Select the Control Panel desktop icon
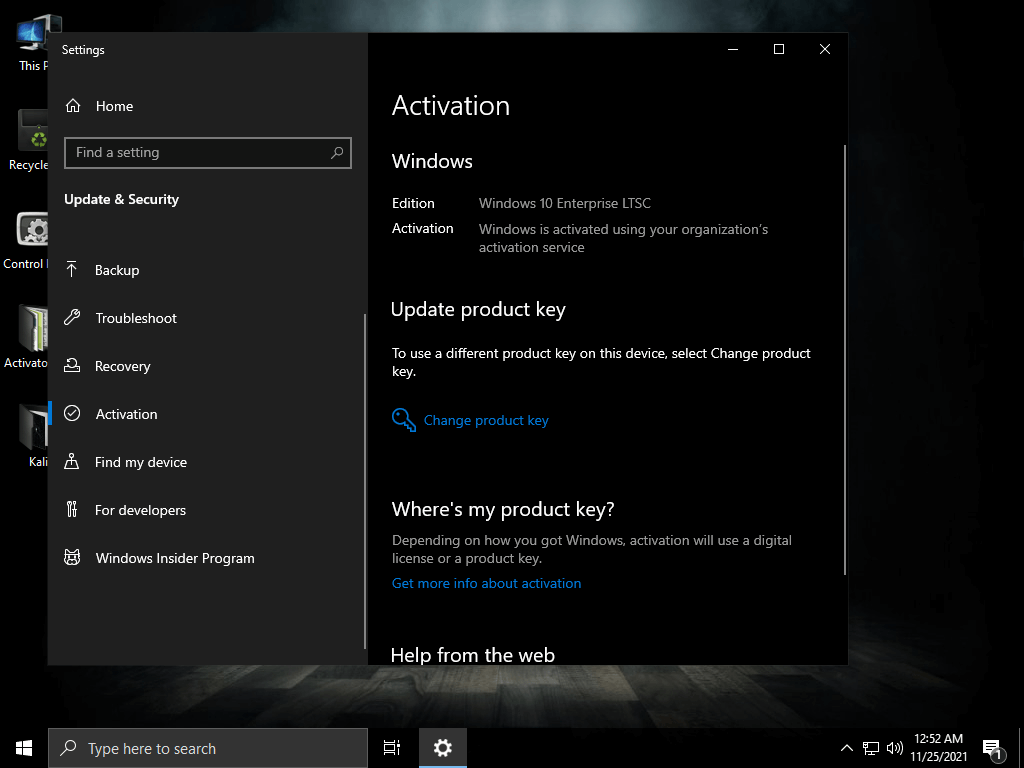 click(25, 240)
